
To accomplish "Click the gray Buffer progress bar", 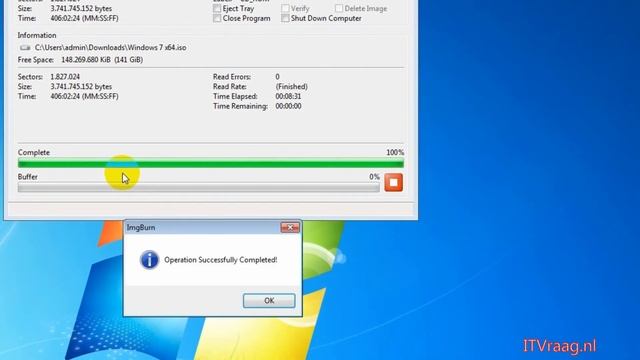I will pyautogui.click(x=199, y=188).
